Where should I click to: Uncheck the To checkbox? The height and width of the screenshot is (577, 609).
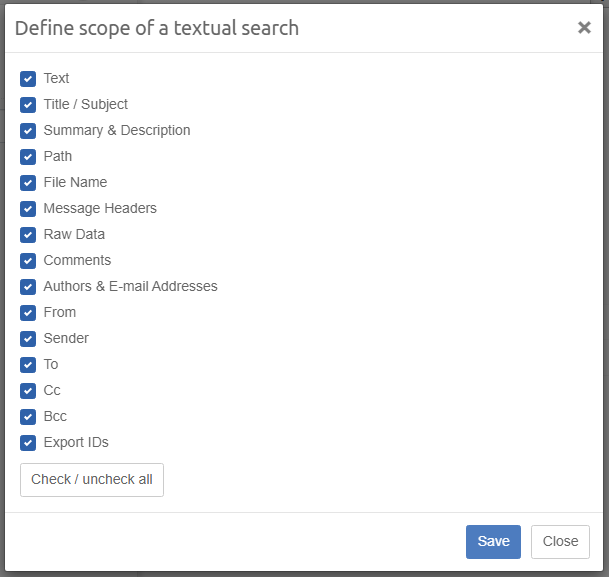(x=28, y=365)
